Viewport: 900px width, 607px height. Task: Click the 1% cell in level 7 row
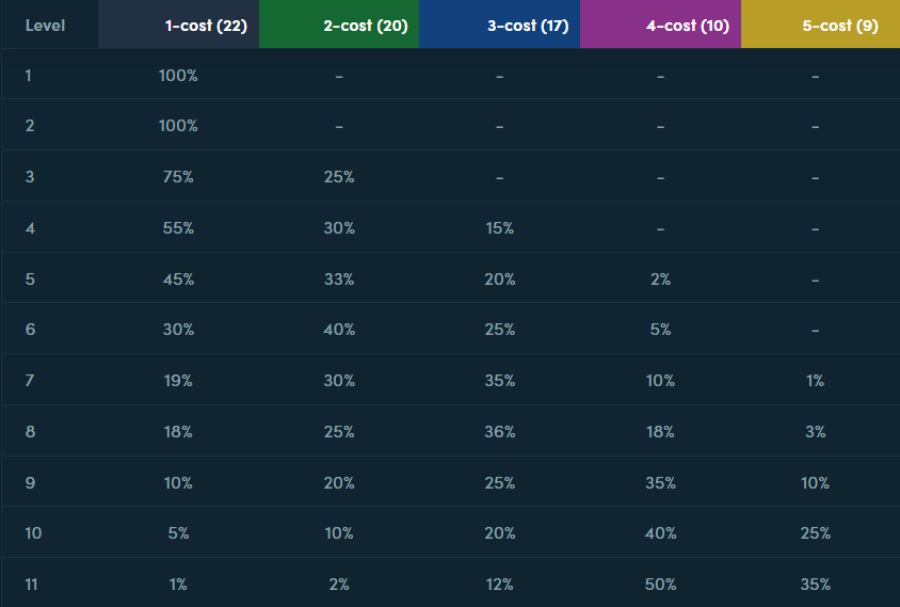815,380
